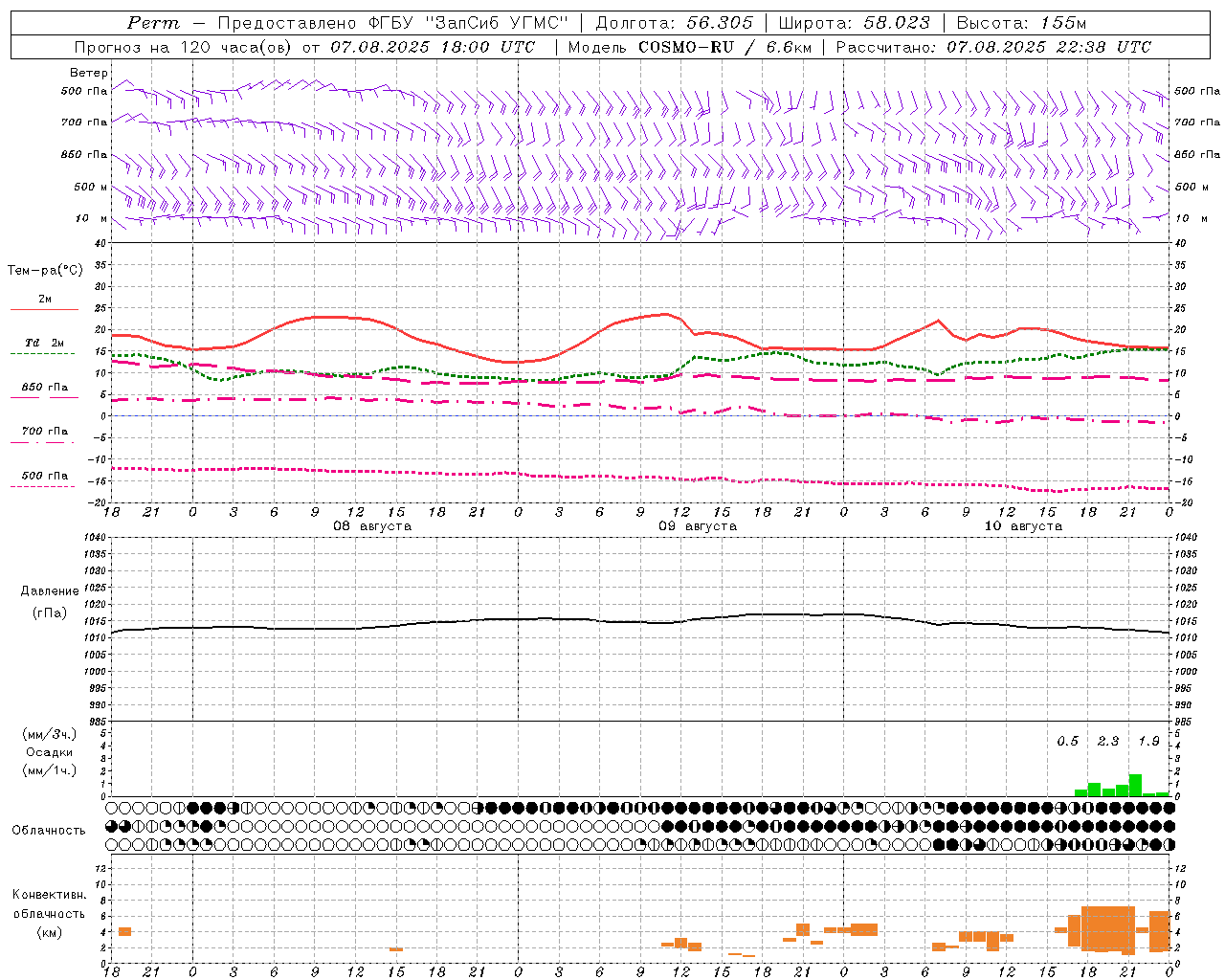Click the "Тем-ра(°C)" temperature panel label

click(45, 271)
